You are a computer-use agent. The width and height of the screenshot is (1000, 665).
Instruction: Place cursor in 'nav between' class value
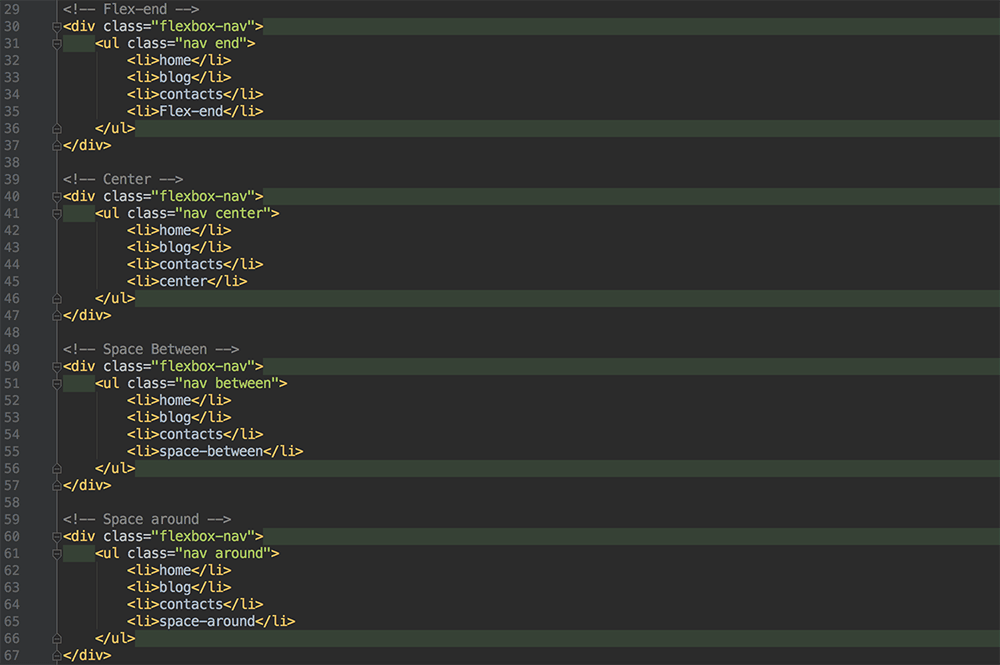[x=227, y=383]
